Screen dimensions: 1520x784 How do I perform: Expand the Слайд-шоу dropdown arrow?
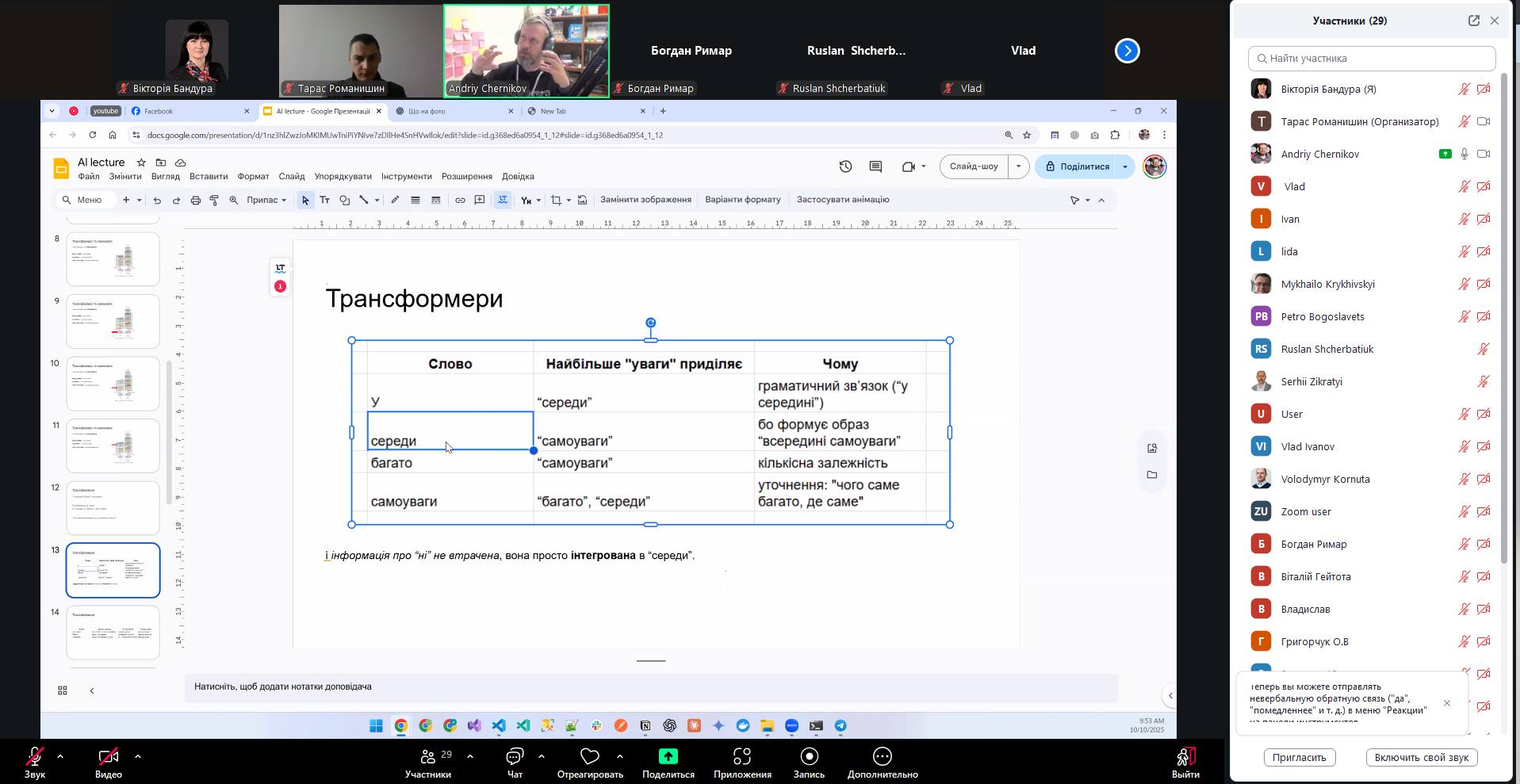click(1018, 166)
